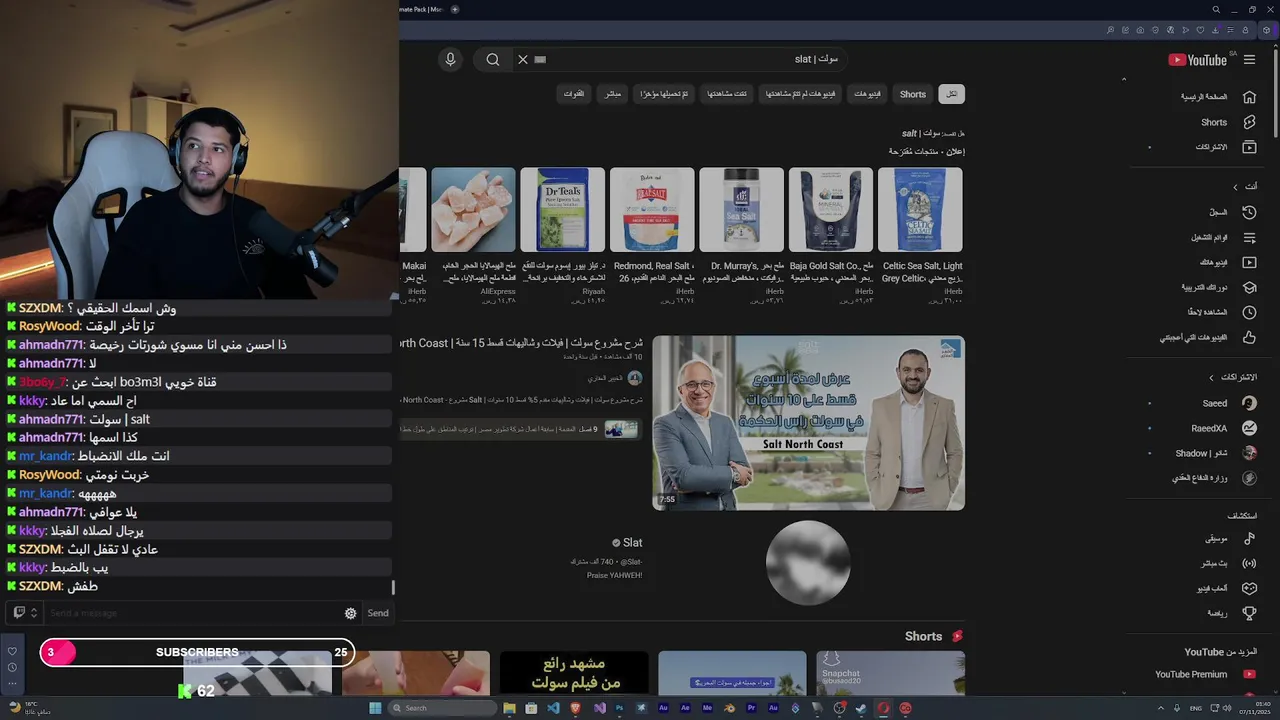Viewport: 1280px width, 720px height.
Task: Click 'salt' spelling suggestion link
Action: (x=919, y=133)
